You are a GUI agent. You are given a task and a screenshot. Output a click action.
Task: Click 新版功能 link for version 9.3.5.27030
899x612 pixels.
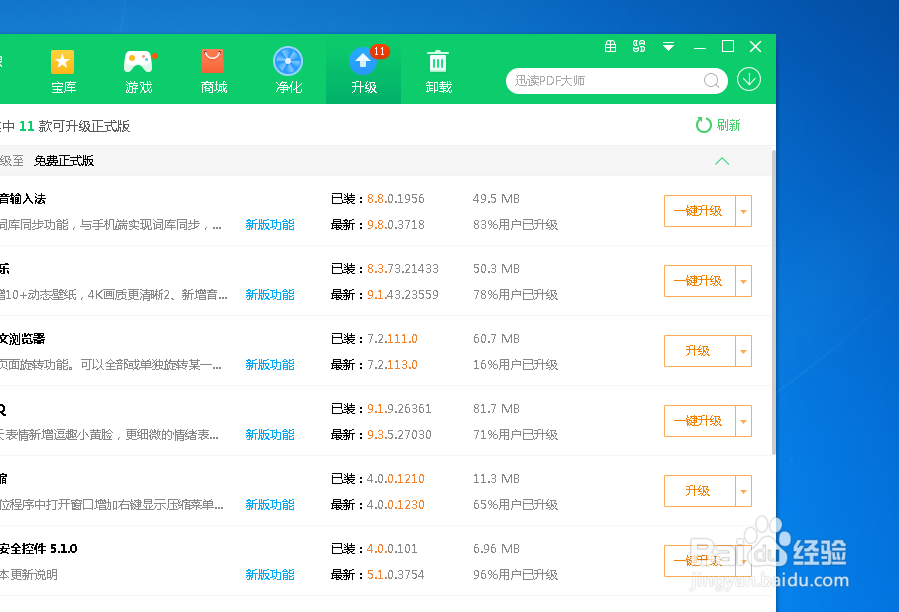coord(270,435)
